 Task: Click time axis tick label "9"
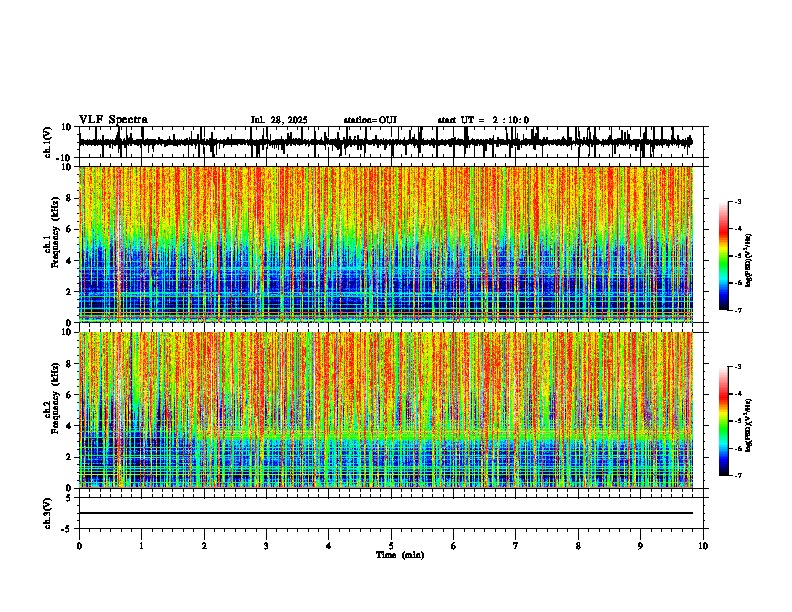click(640, 546)
